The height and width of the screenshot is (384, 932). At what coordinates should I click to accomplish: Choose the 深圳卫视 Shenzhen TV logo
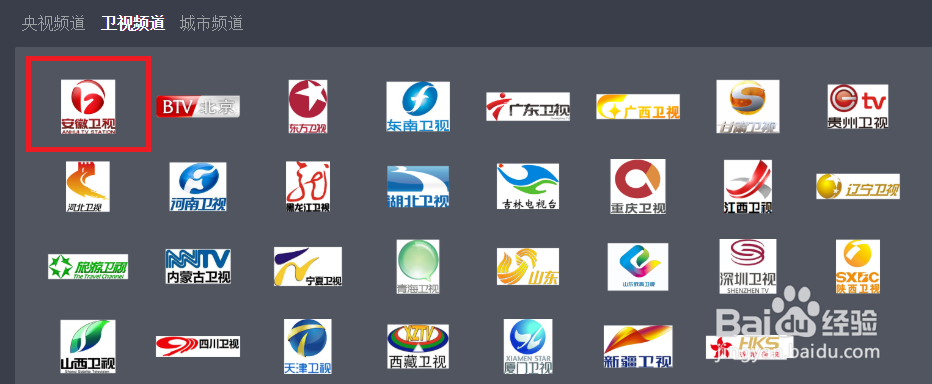click(748, 266)
